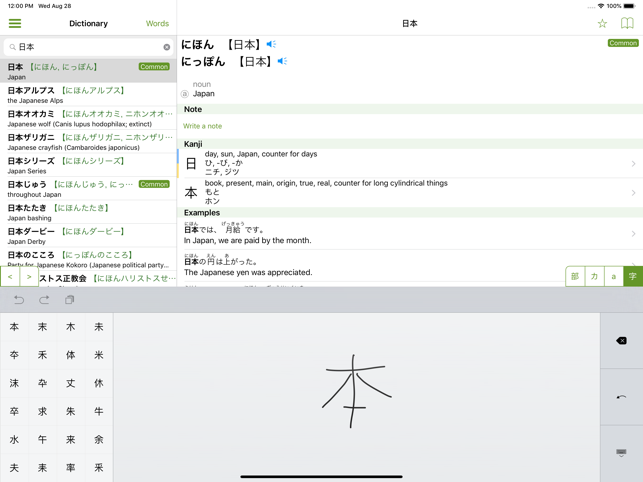
Task: Go to previous entry with left arrow
Action: pos(10,276)
